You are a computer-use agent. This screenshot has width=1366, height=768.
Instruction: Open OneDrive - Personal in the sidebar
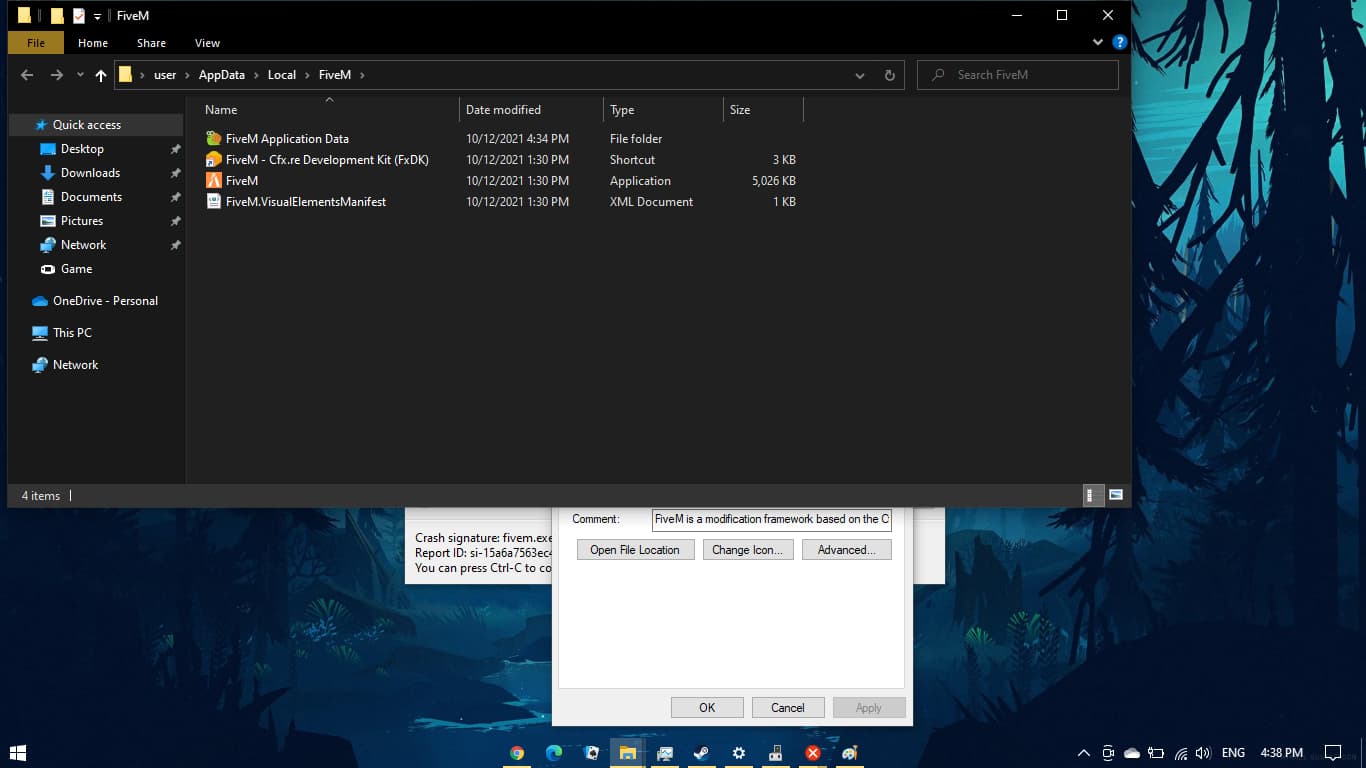[105, 301]
